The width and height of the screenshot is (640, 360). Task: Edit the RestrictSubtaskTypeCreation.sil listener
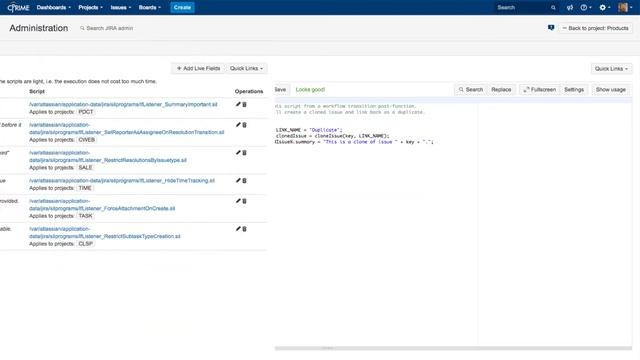pyautogui.click(x=238, y=229)
